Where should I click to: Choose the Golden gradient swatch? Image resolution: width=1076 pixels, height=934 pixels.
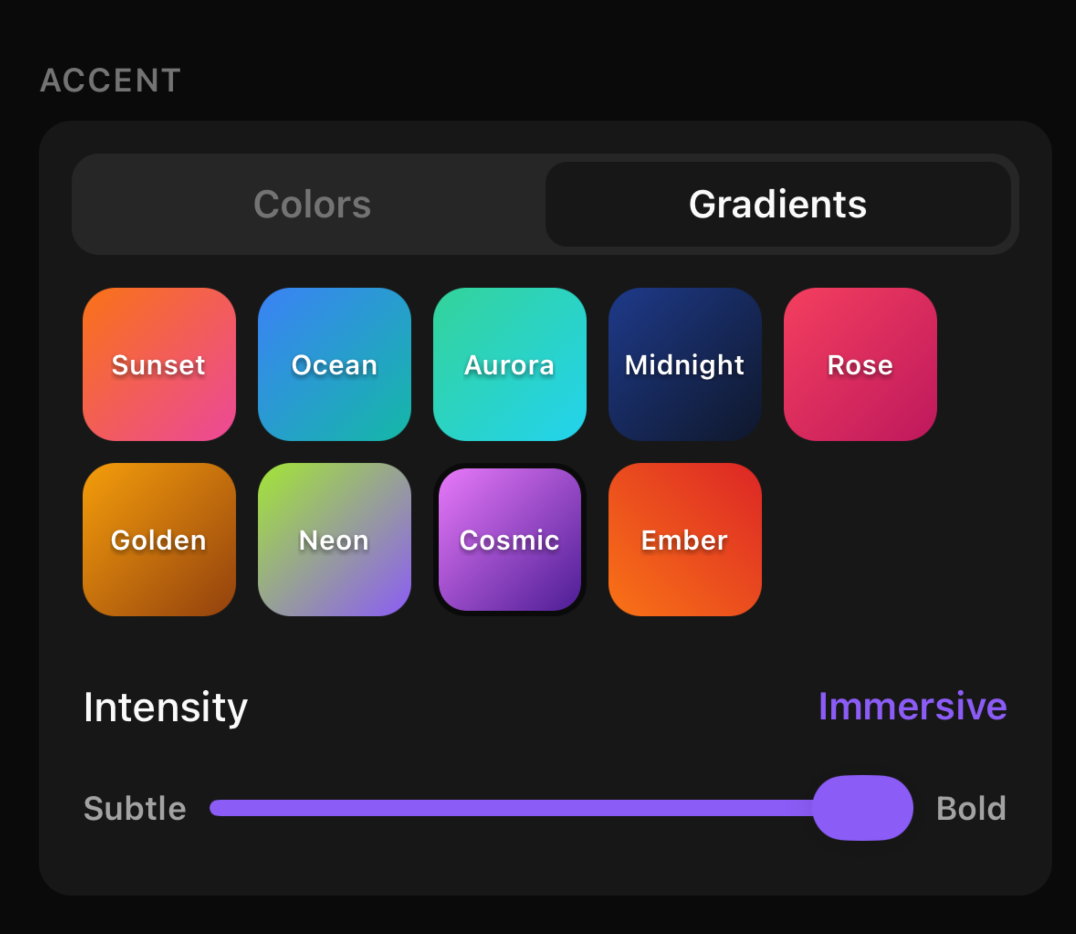pyautogui.click(x=159, y=539)
